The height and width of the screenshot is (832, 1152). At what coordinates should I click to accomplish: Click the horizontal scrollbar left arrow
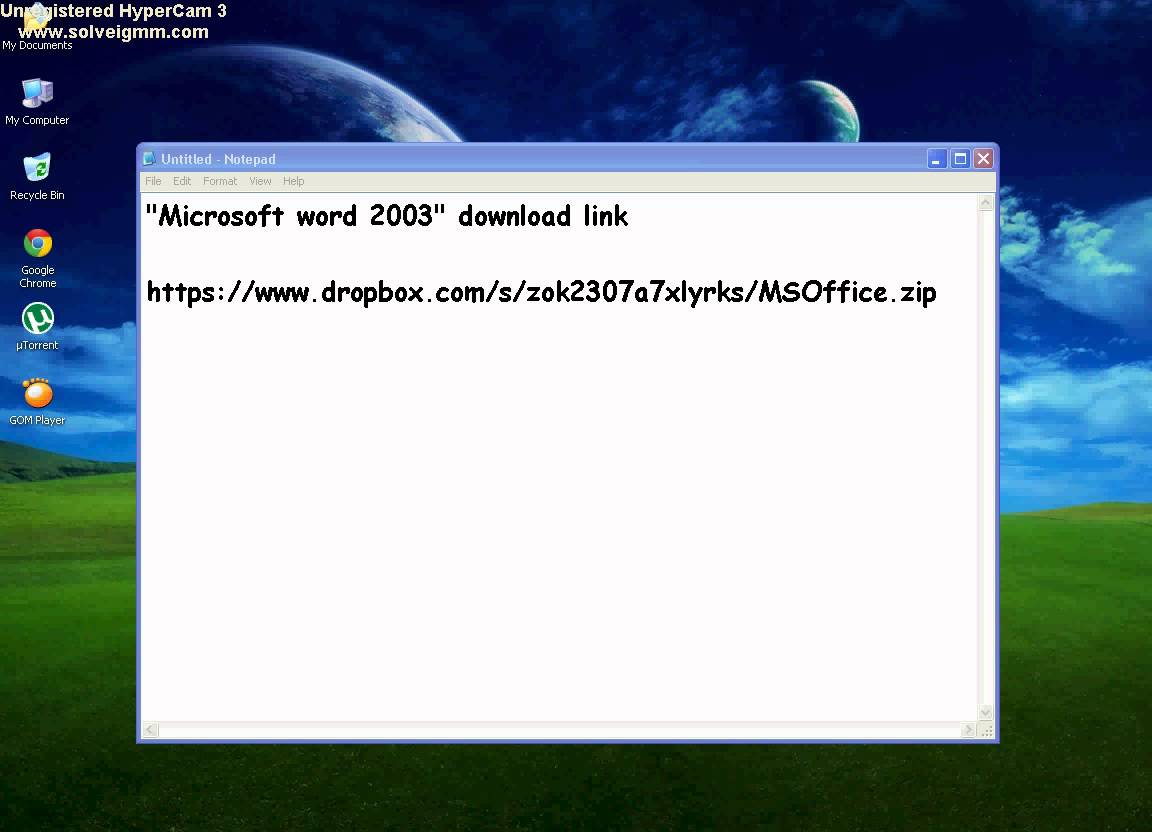[151, 730]
